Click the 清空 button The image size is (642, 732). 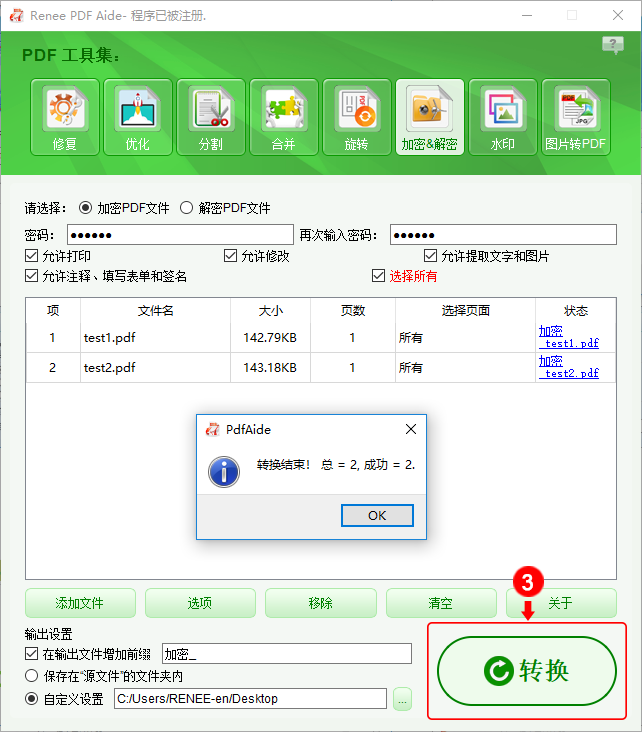(x=441, y=603)
